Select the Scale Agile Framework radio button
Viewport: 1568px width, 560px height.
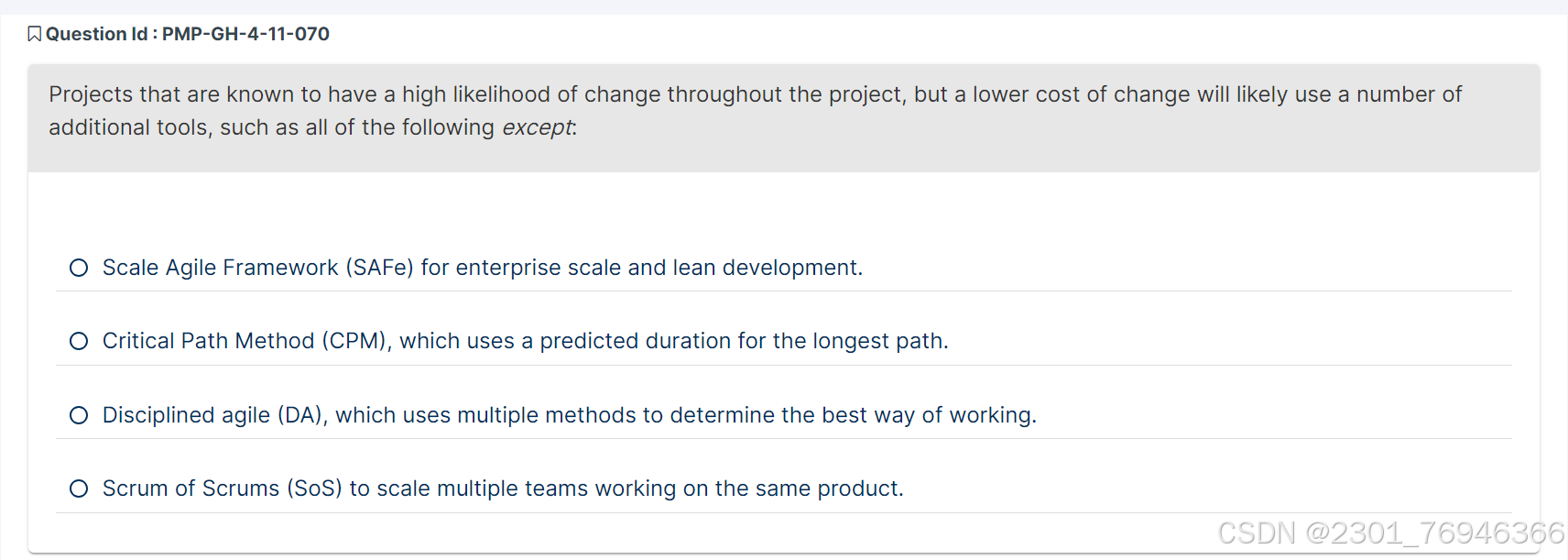(x=79, y=268)
